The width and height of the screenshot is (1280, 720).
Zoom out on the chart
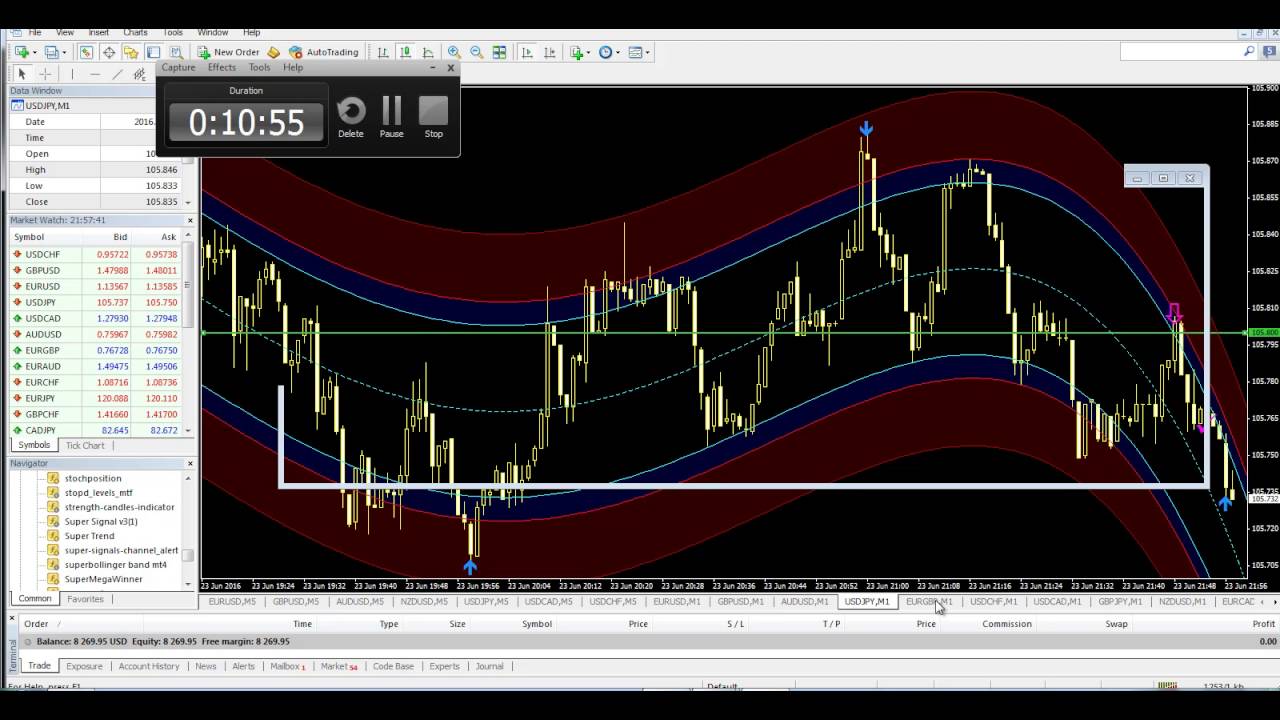477,52
